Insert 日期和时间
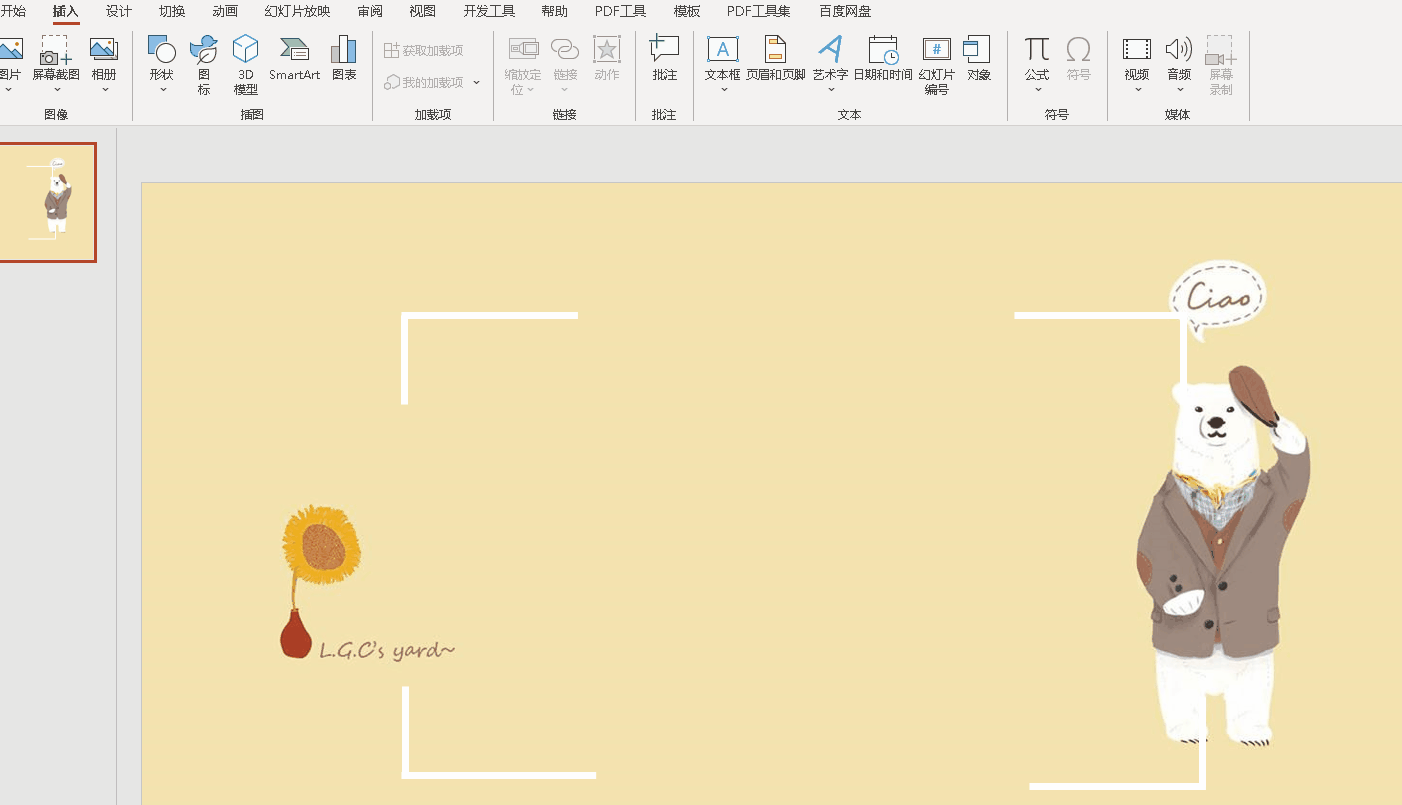Image resolution: width=1402 pixels, height=805 pixels. pos(883,58)
